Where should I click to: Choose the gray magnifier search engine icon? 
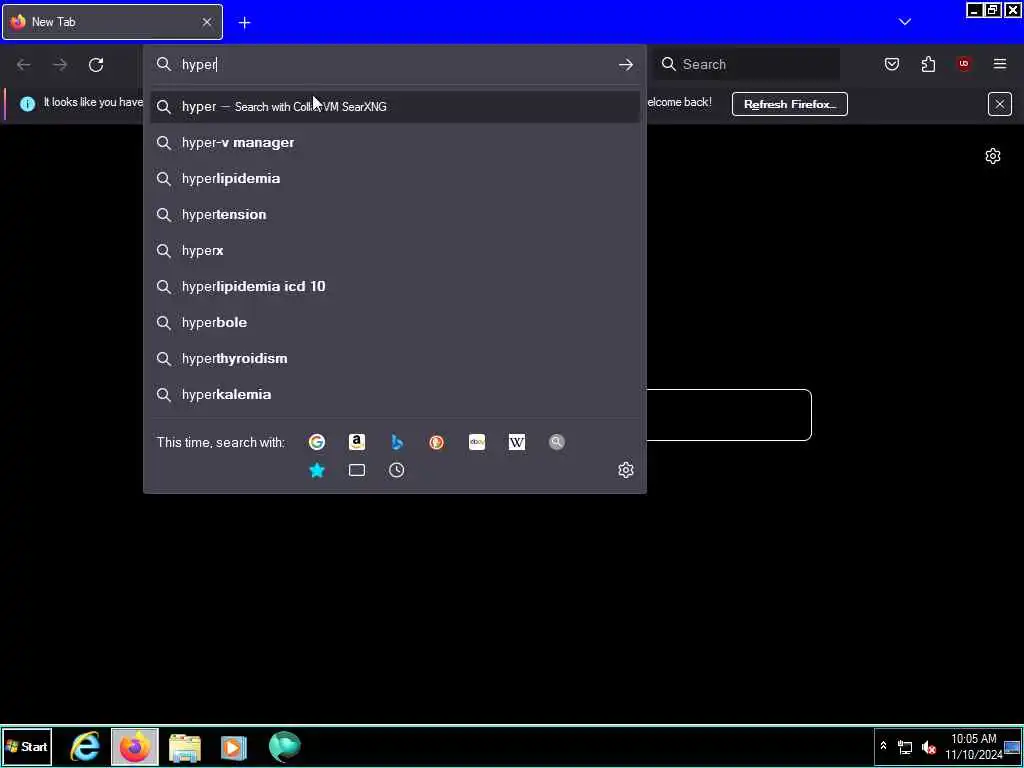coord(556,442)
